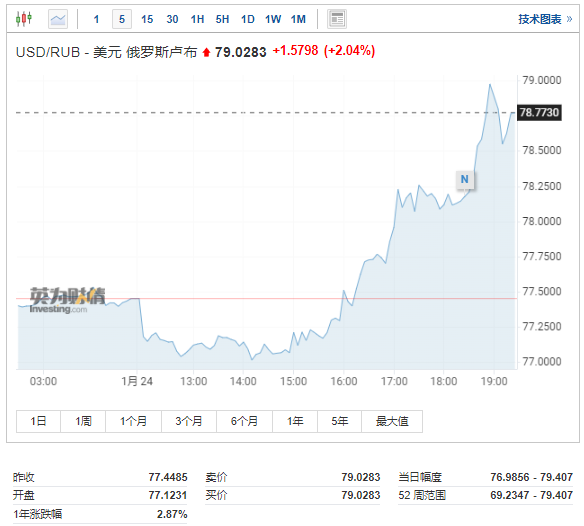The width and height of the screenshot is (584, 526).
Task: Choose the 30 minute interval
Action: tap(172, 19)
